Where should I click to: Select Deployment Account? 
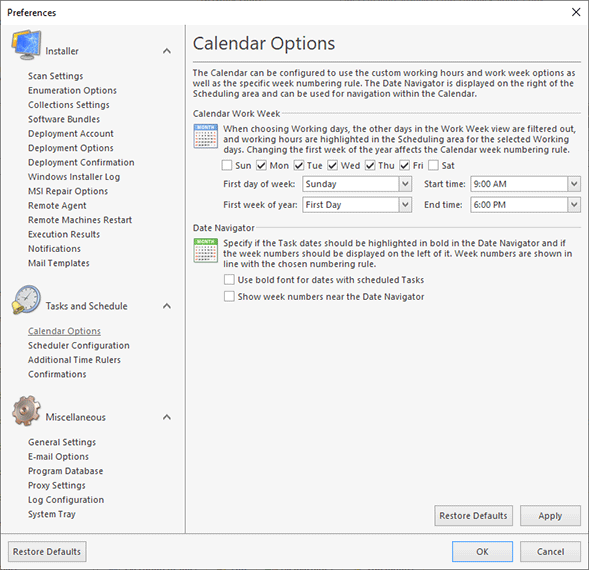[x=71, y=134]
